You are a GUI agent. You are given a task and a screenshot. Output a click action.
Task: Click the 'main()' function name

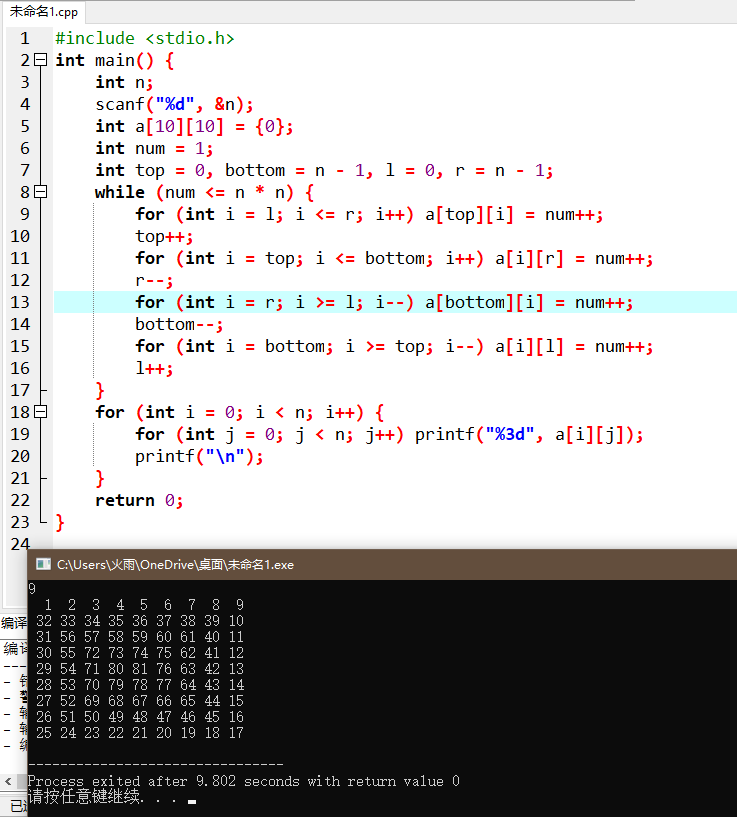(x=124, y=60)
